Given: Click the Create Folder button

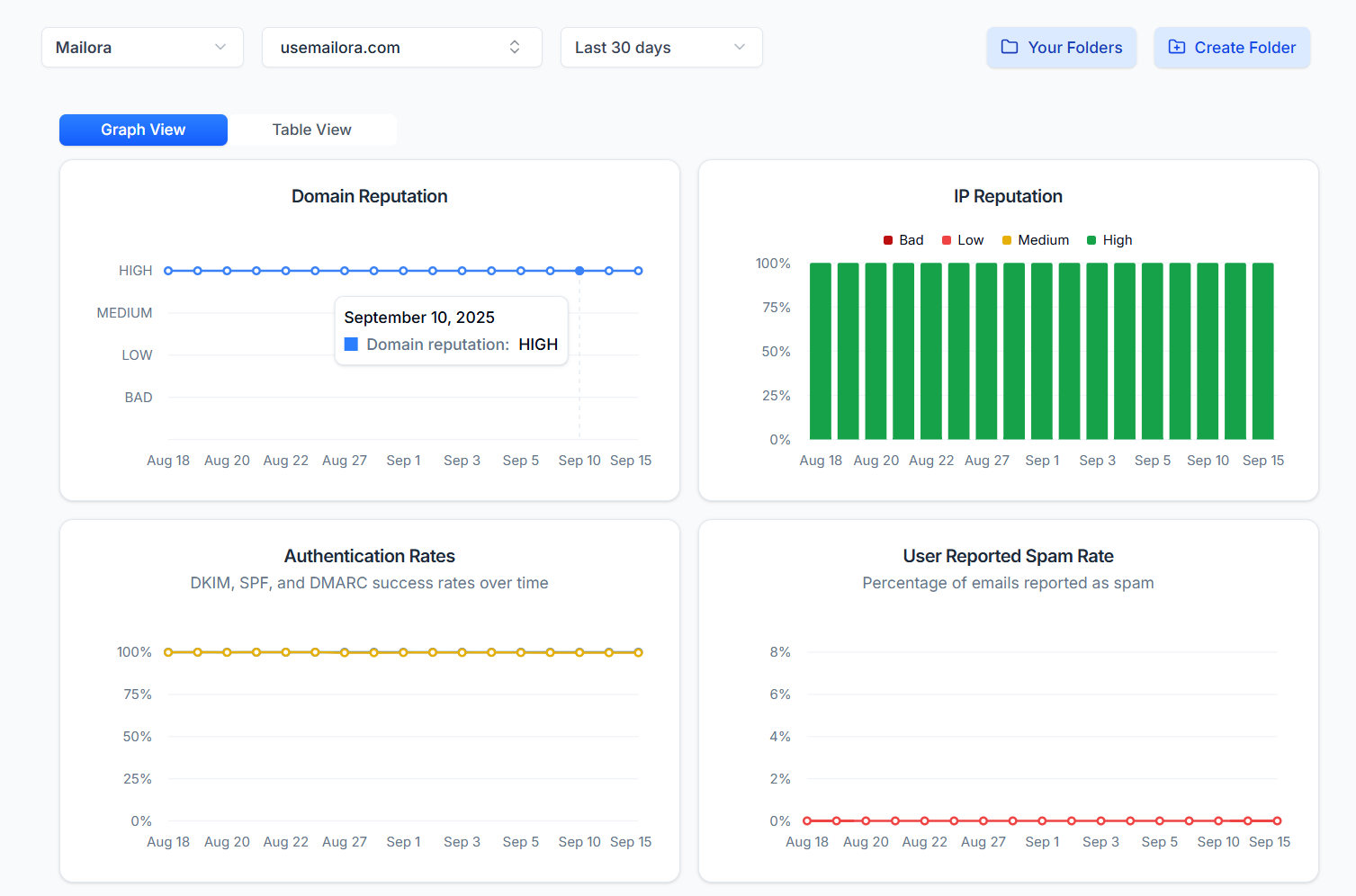Looking at the screenshot, I should [1232, 47].
